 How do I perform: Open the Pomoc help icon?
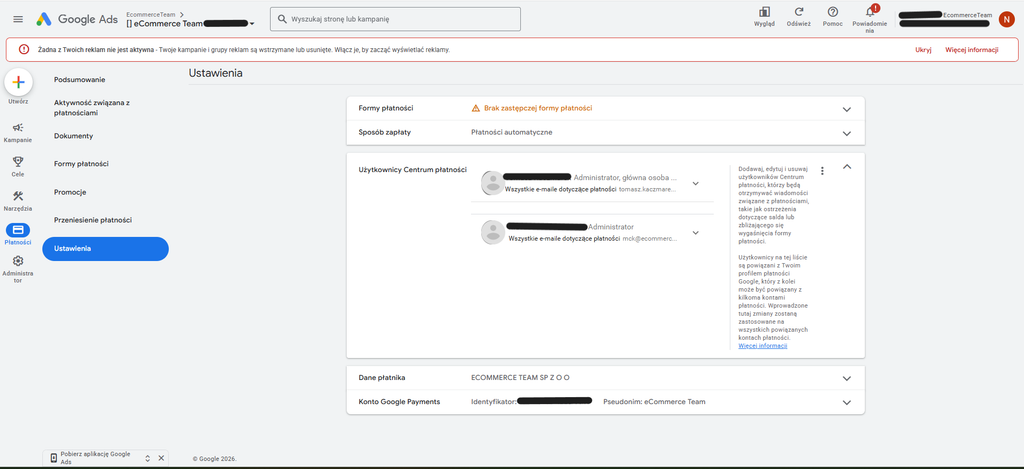click(x=833, y=12)
